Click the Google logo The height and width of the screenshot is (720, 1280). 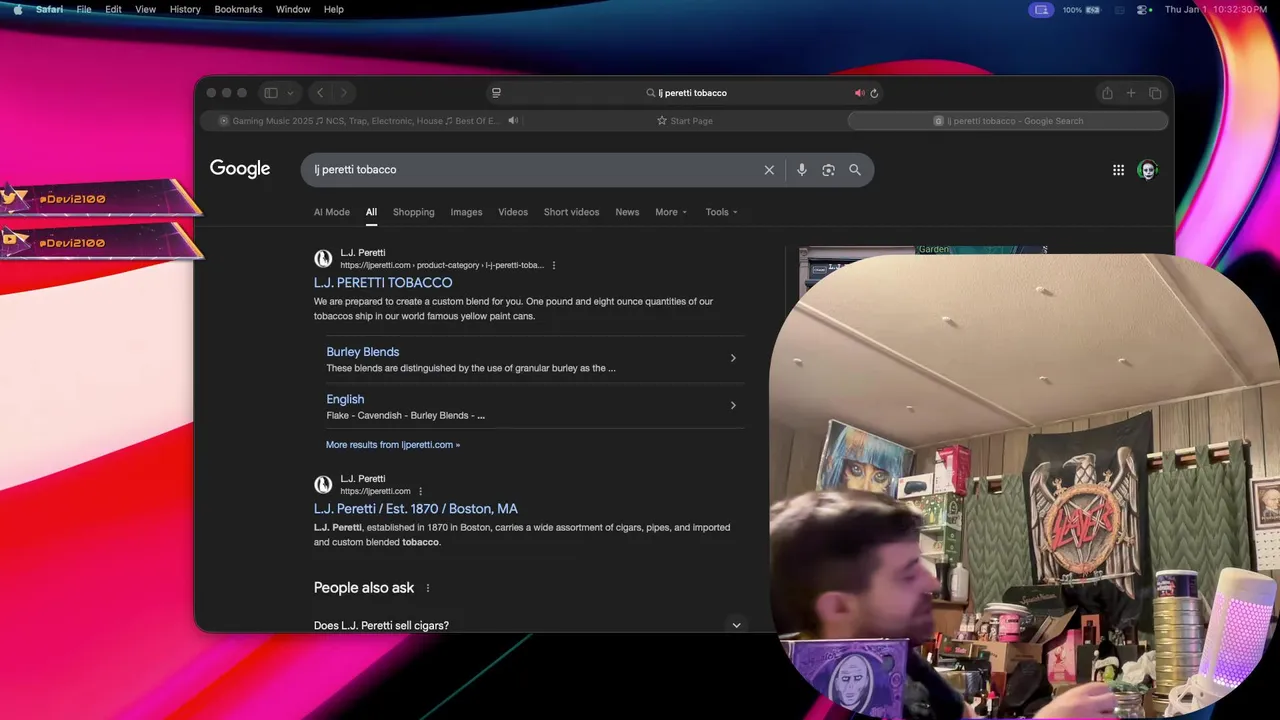(x=240, y=169)
